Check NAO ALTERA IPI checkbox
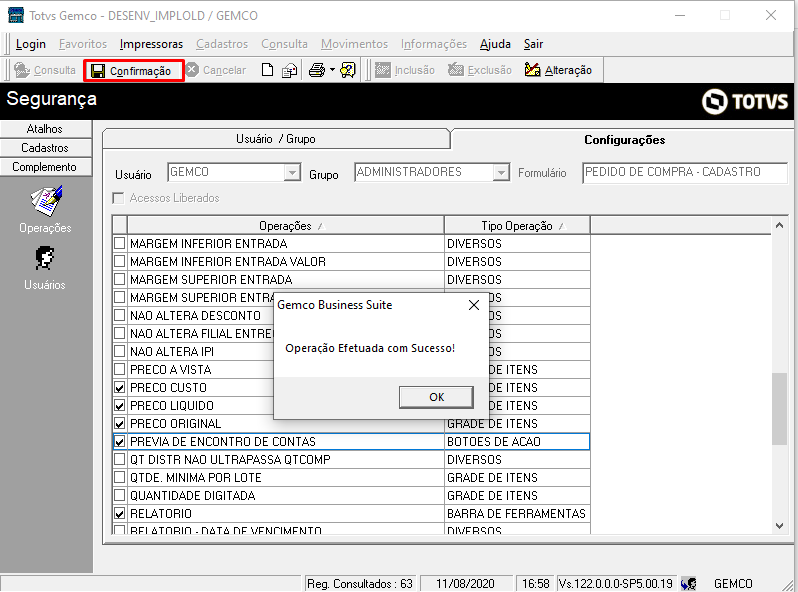798x592 pixels. pos(120,351)
